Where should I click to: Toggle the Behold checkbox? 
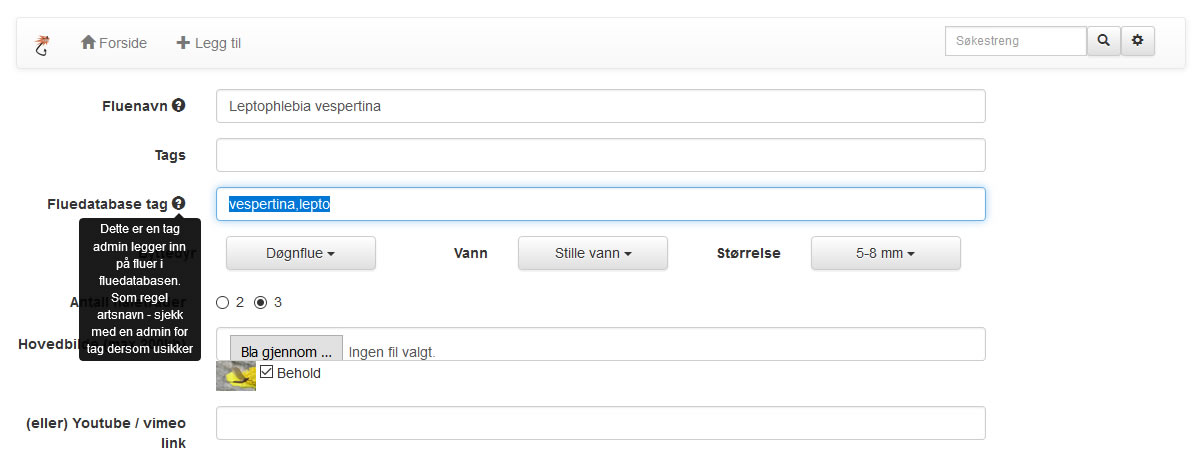coord(266,372)
